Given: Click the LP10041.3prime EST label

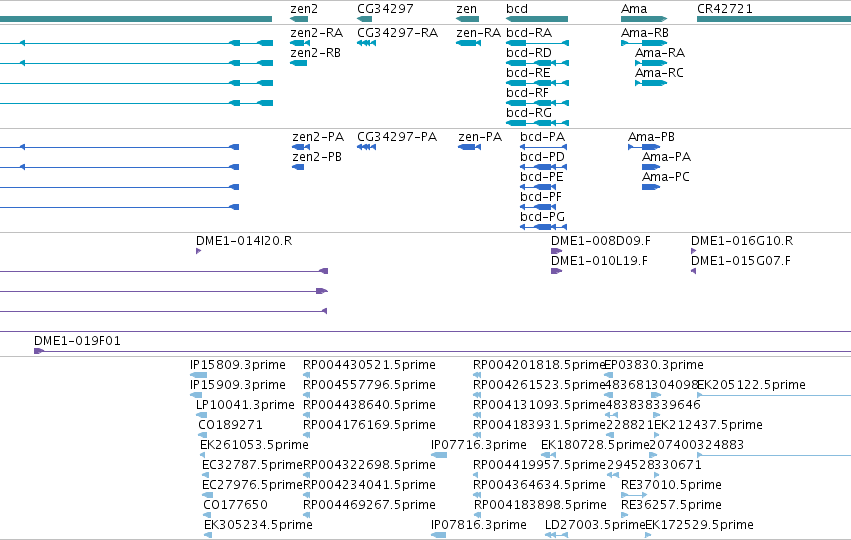Looking at the screenshot, I should pyautogui.click(x=245, y=405).
